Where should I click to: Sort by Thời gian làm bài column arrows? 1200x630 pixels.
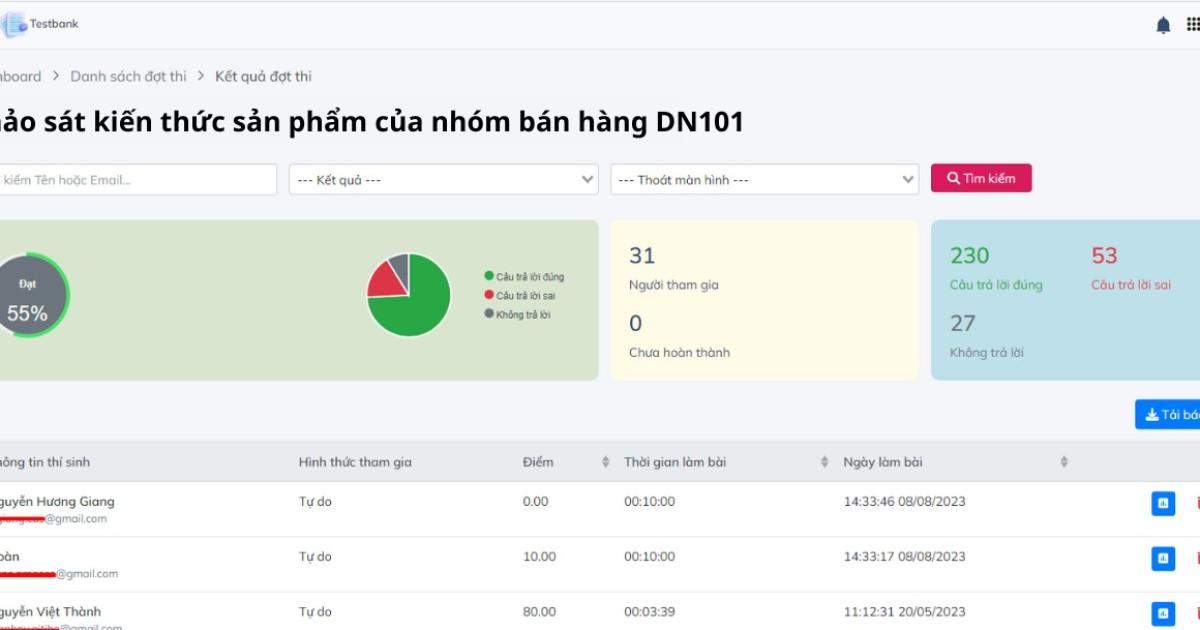825,462
